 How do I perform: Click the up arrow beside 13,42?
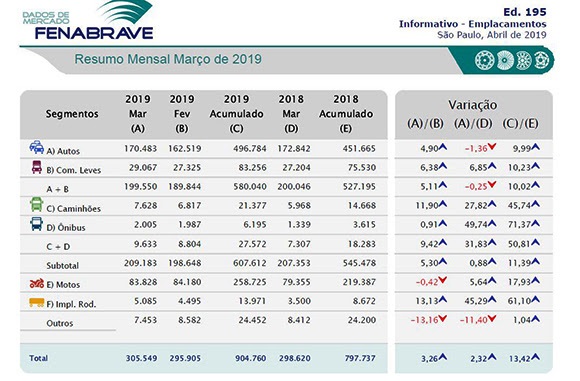[535, 357]
